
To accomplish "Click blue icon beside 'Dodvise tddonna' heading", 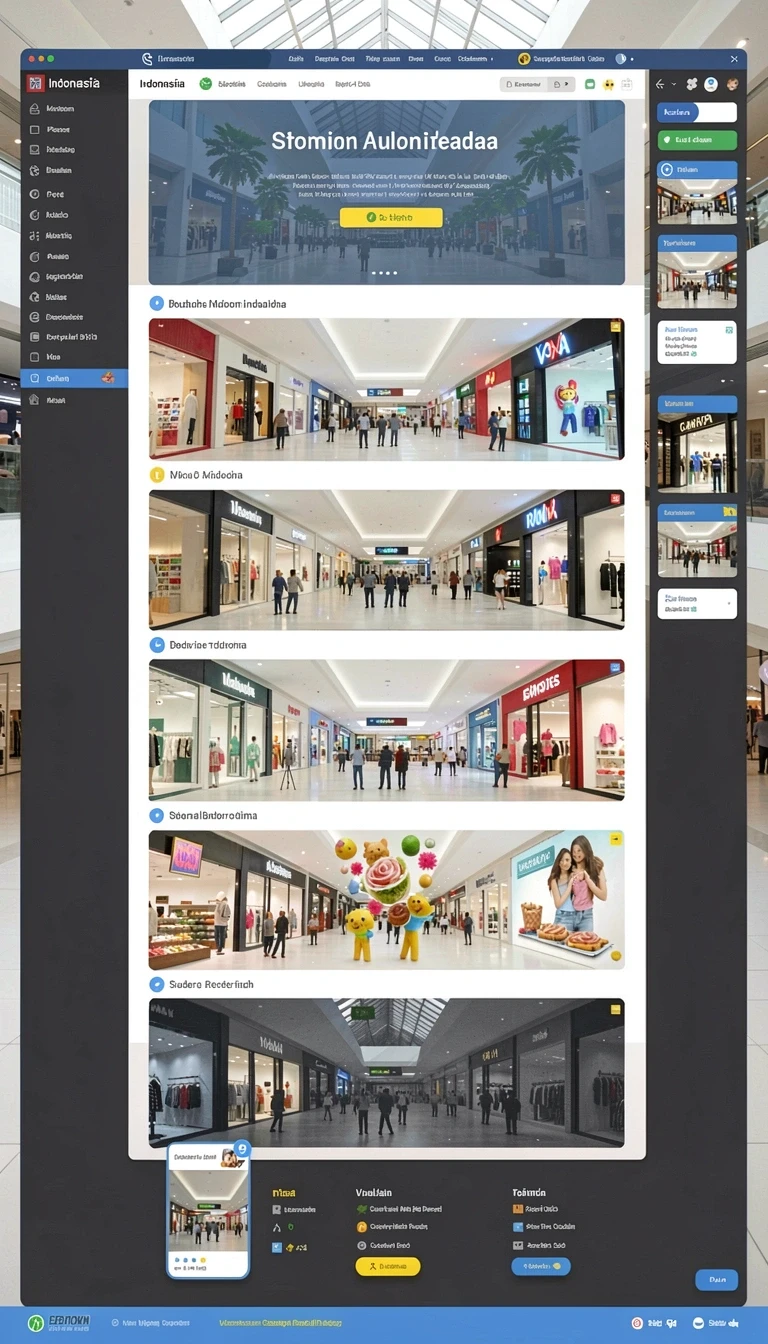I will (x=156, y=645).
